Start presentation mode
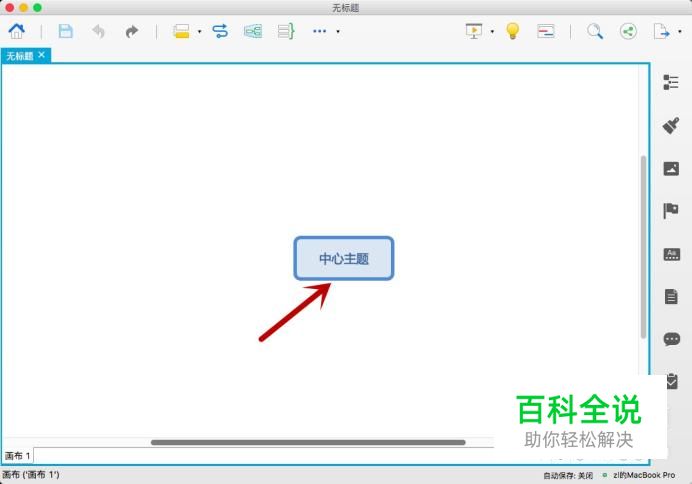The width and height of the screenshot is (692, 484). tap(474, 31)
